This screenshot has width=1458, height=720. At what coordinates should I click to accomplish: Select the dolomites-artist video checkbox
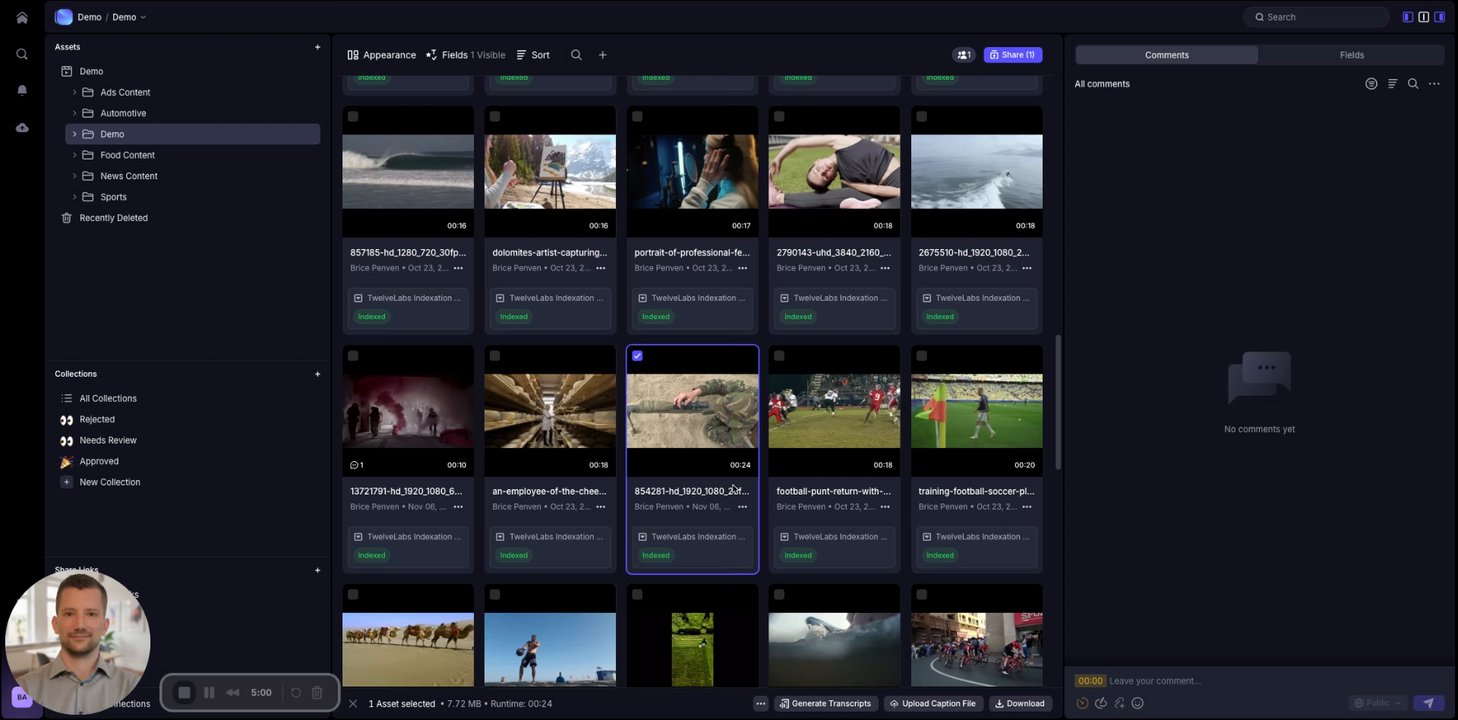[x=495, y=117]
